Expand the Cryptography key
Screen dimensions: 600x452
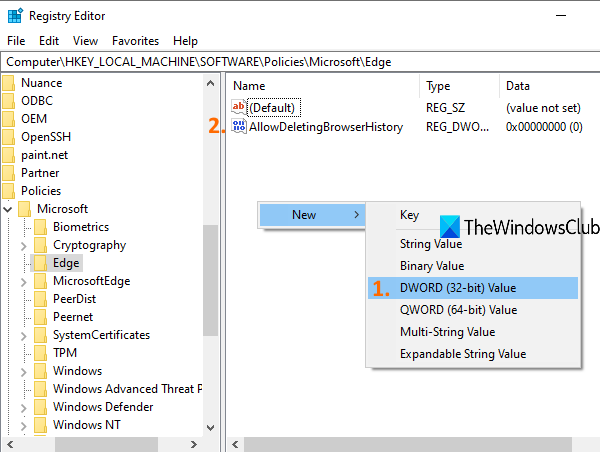pos(24,246)
